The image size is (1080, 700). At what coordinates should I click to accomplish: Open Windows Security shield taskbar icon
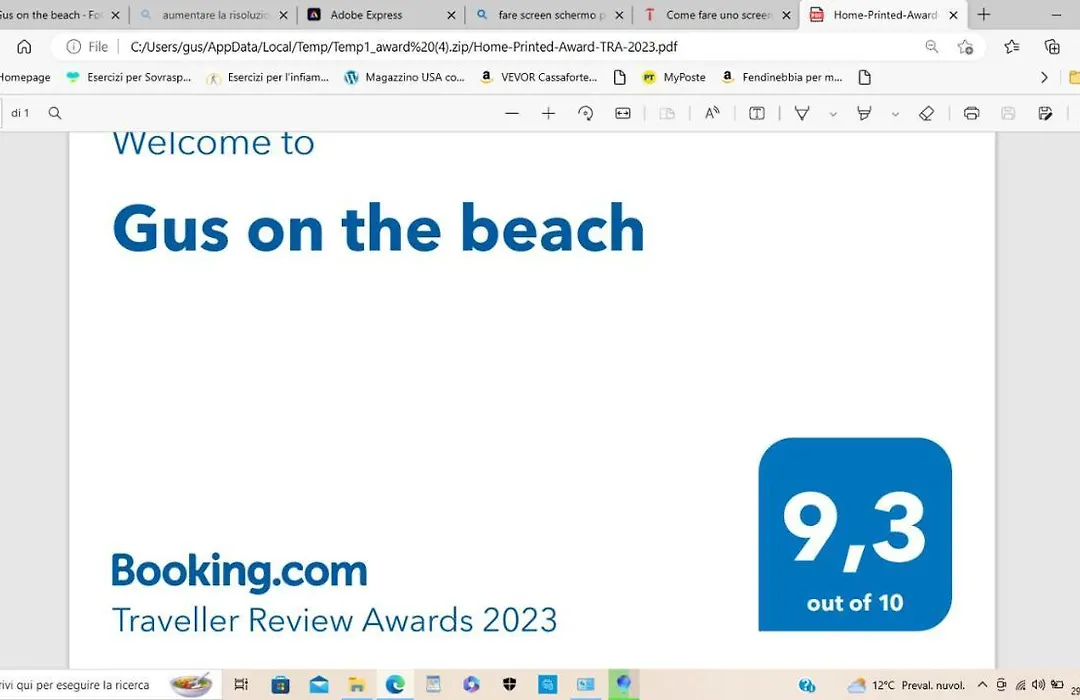point(510,685)
